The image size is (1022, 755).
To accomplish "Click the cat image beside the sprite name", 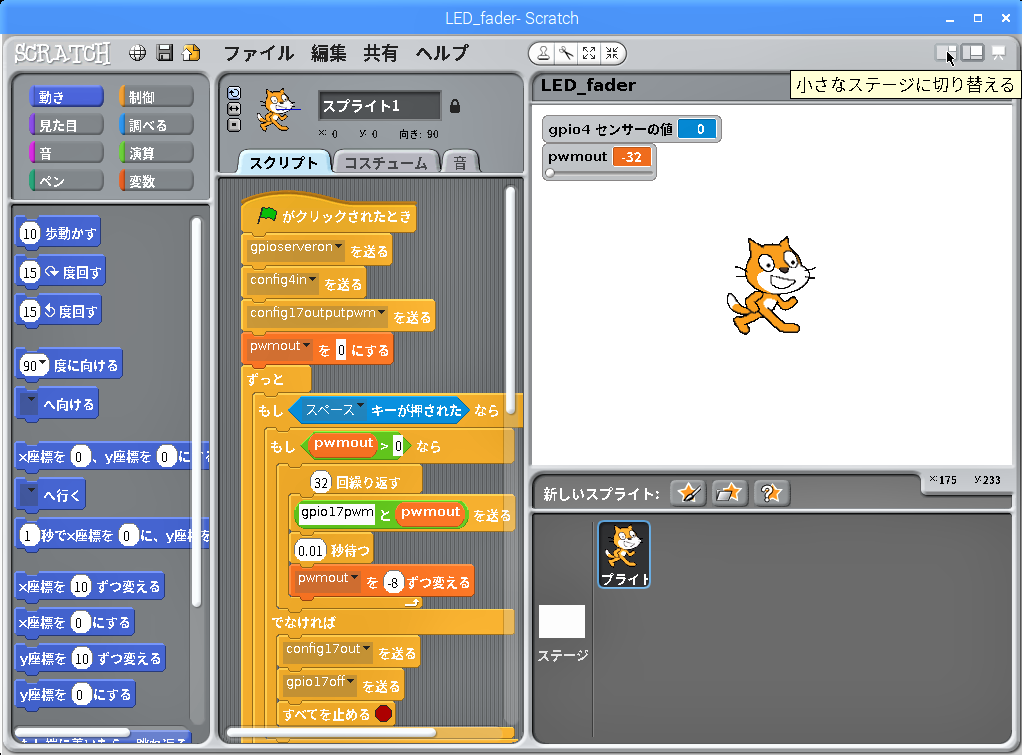I will [278, 109].
